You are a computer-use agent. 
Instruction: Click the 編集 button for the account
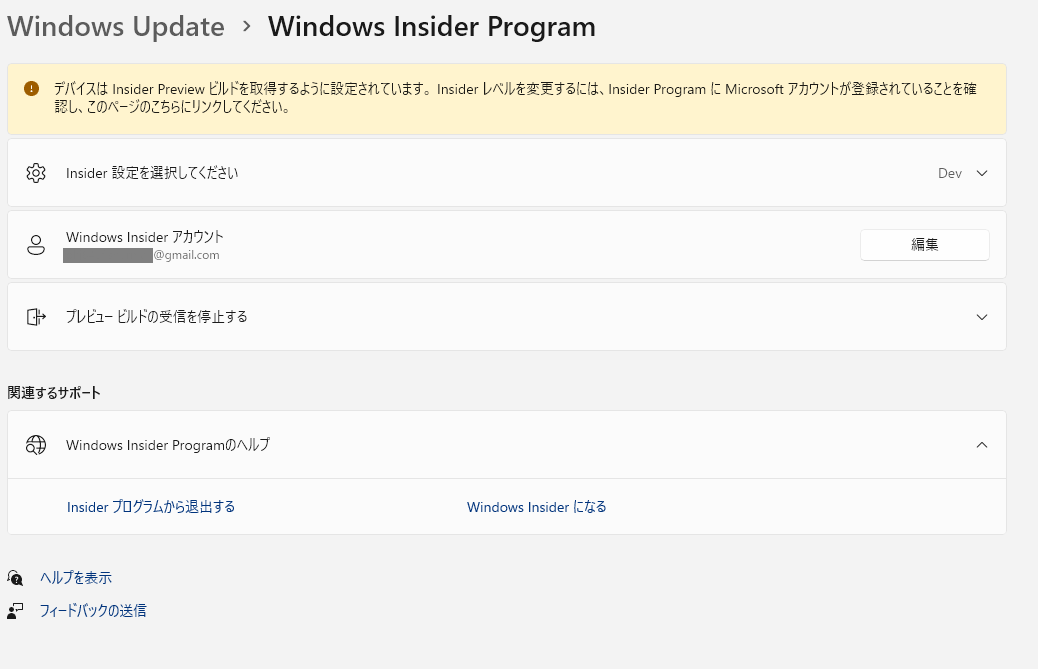(925, 245)
